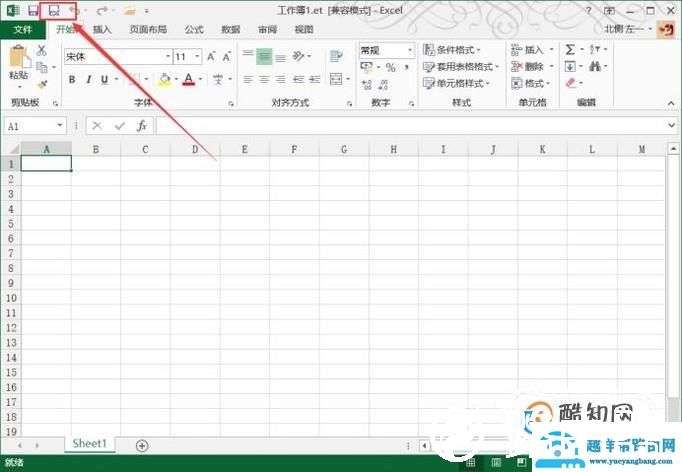
Task: Click the Percent Style % button
Action: [391, 67]
